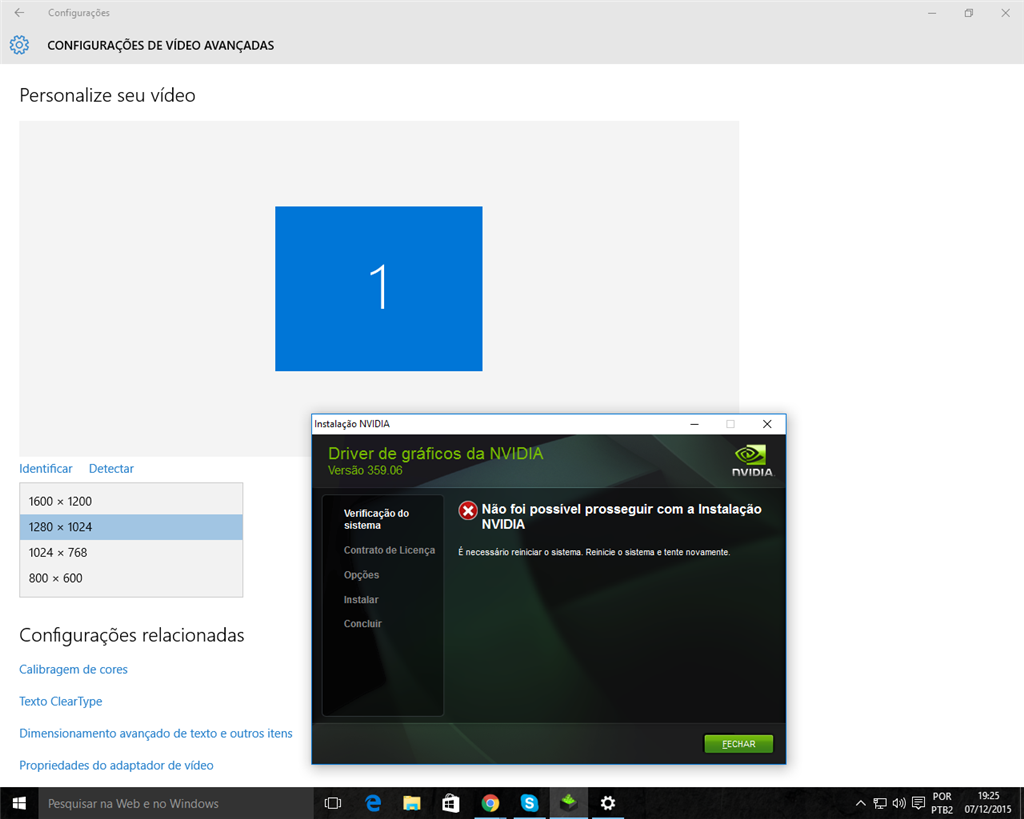Launch Microsoft Edge from taskbar
Screen dimensions: 1024x819
coord(373,803)
